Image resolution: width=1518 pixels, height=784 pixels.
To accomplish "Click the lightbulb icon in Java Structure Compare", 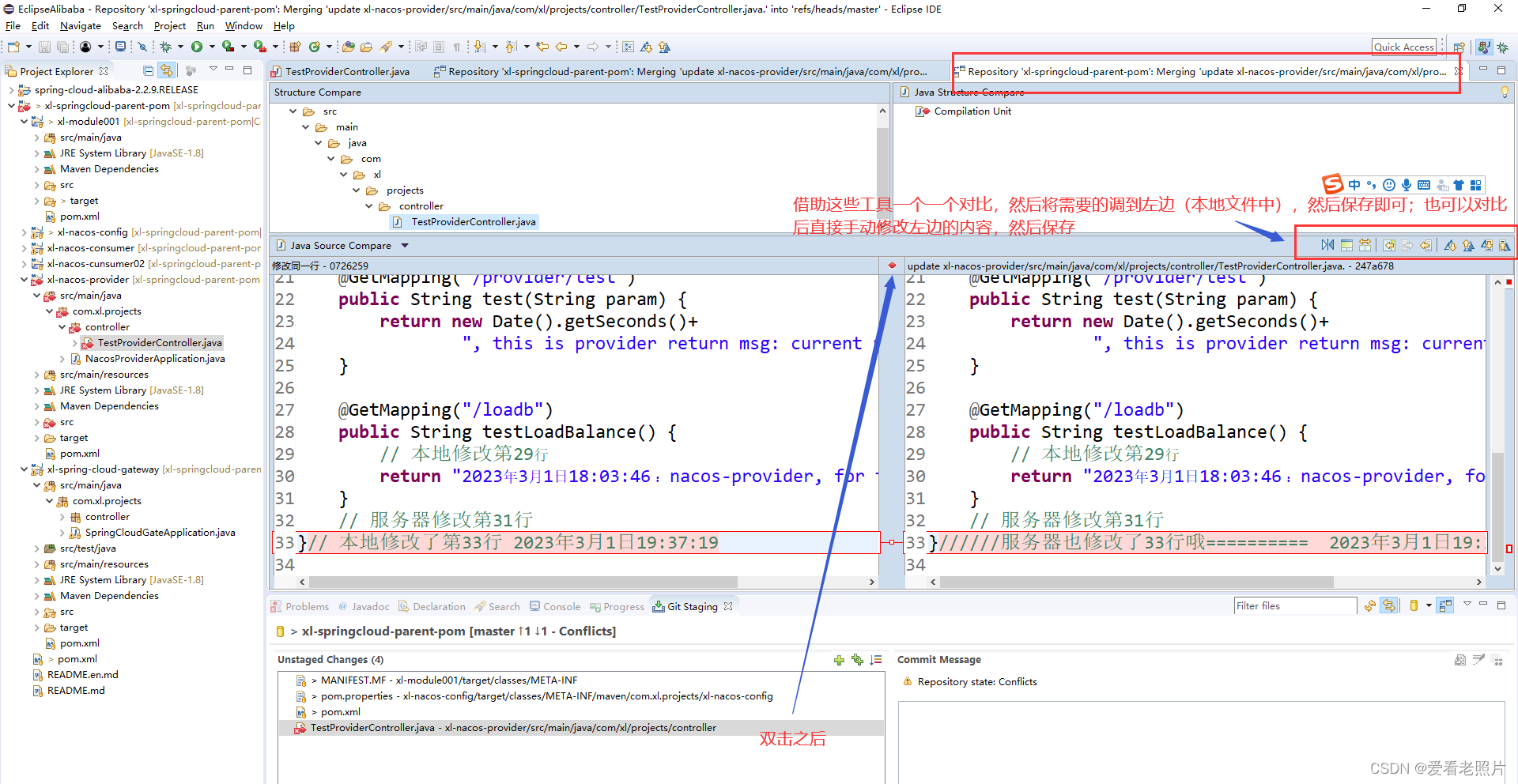I will tap(1505, 92).
